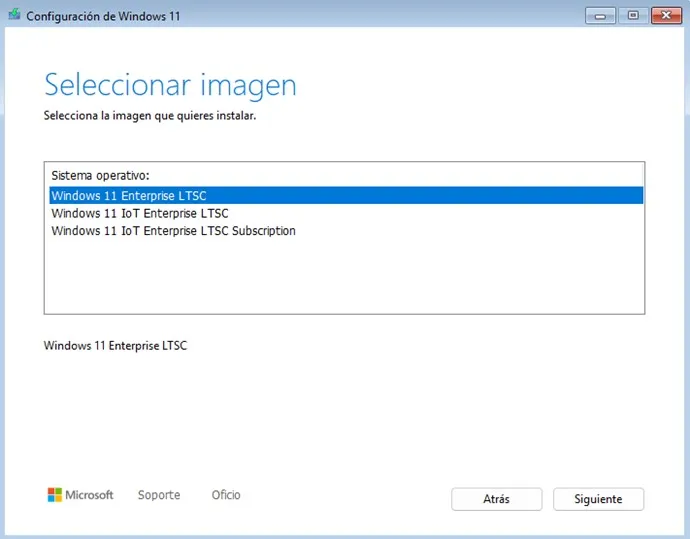Minimize the Configuración de Windows 11 window

(600, 16)
